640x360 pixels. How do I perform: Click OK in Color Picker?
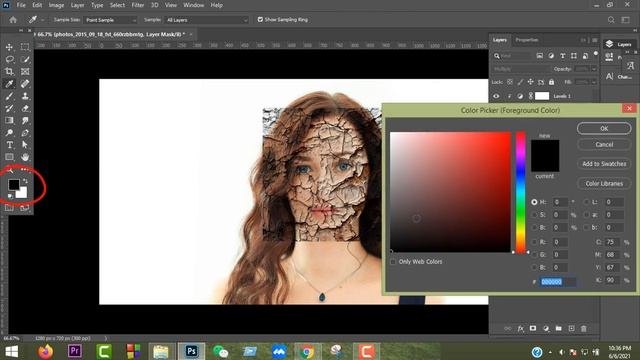[x=604, y=128]
